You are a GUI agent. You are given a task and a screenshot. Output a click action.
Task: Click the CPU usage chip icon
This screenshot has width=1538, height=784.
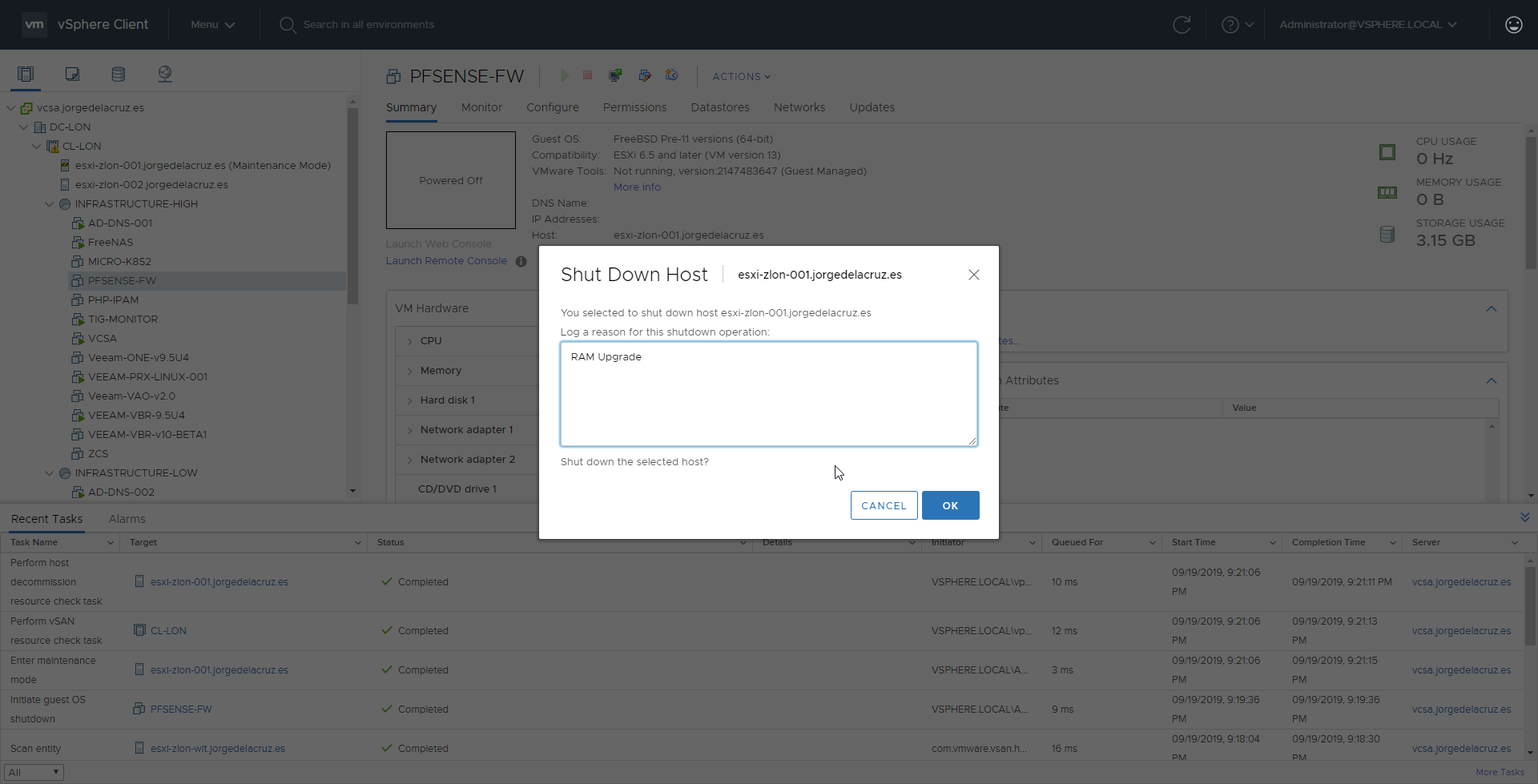click(1387, 152)
